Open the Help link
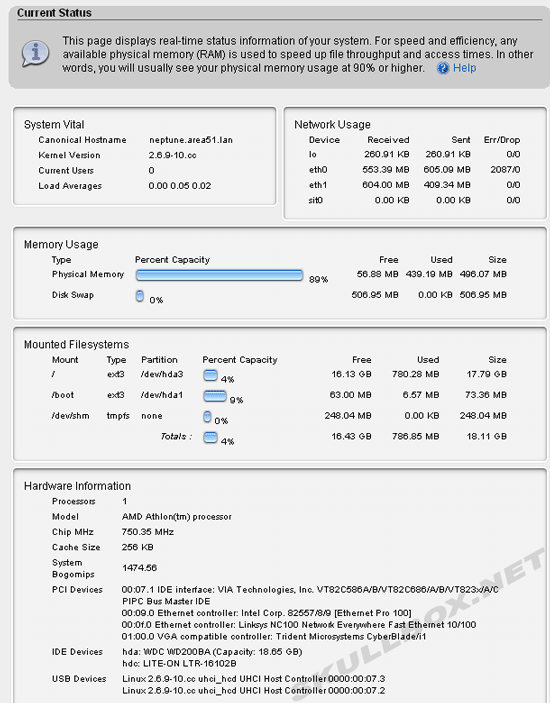Image resolution: width=550 pixels, height=703 pixels. 464,68
